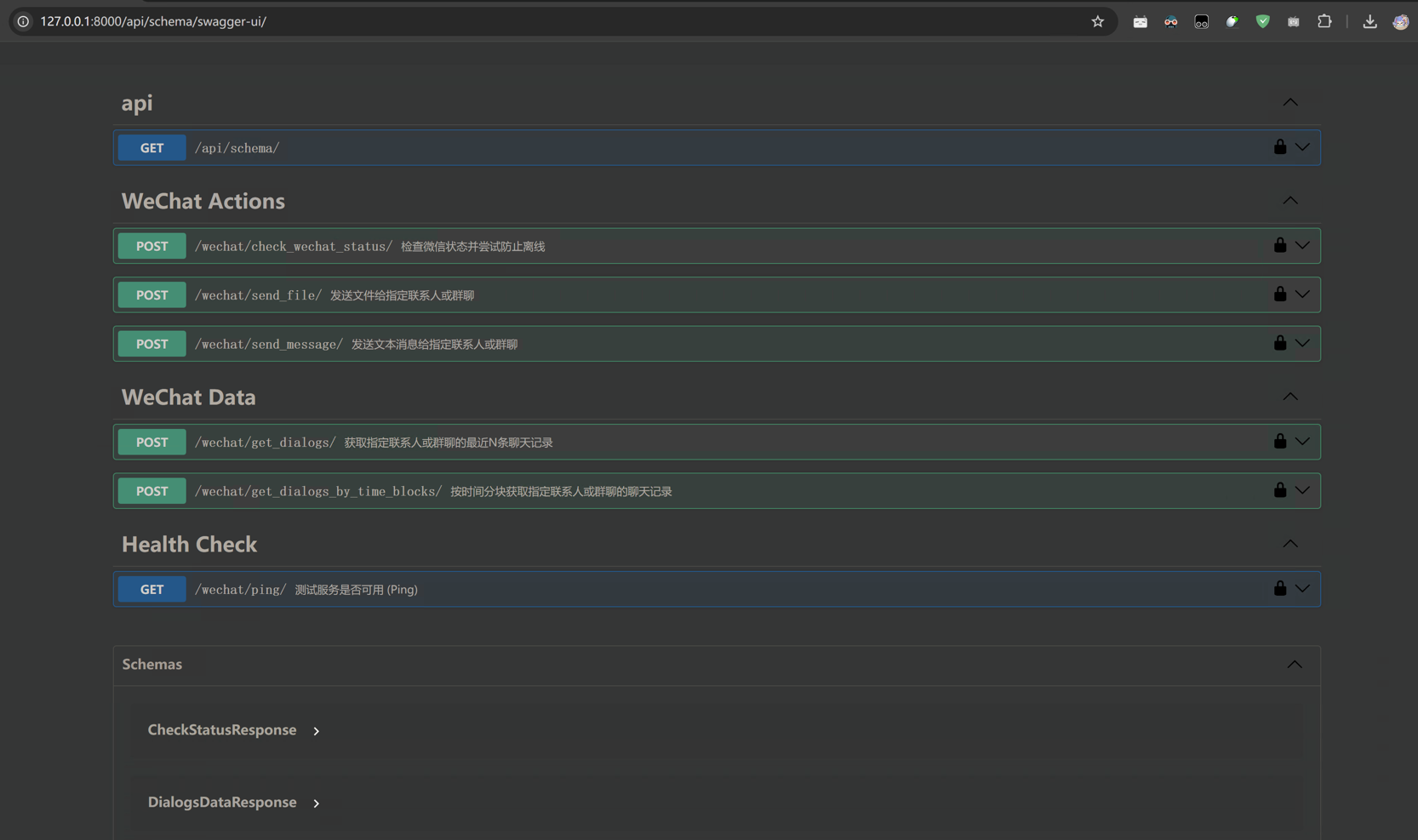Viewport: 1418px width, 840px height.
Task: Click the POST badge for send_file
Action: point(152,295)
